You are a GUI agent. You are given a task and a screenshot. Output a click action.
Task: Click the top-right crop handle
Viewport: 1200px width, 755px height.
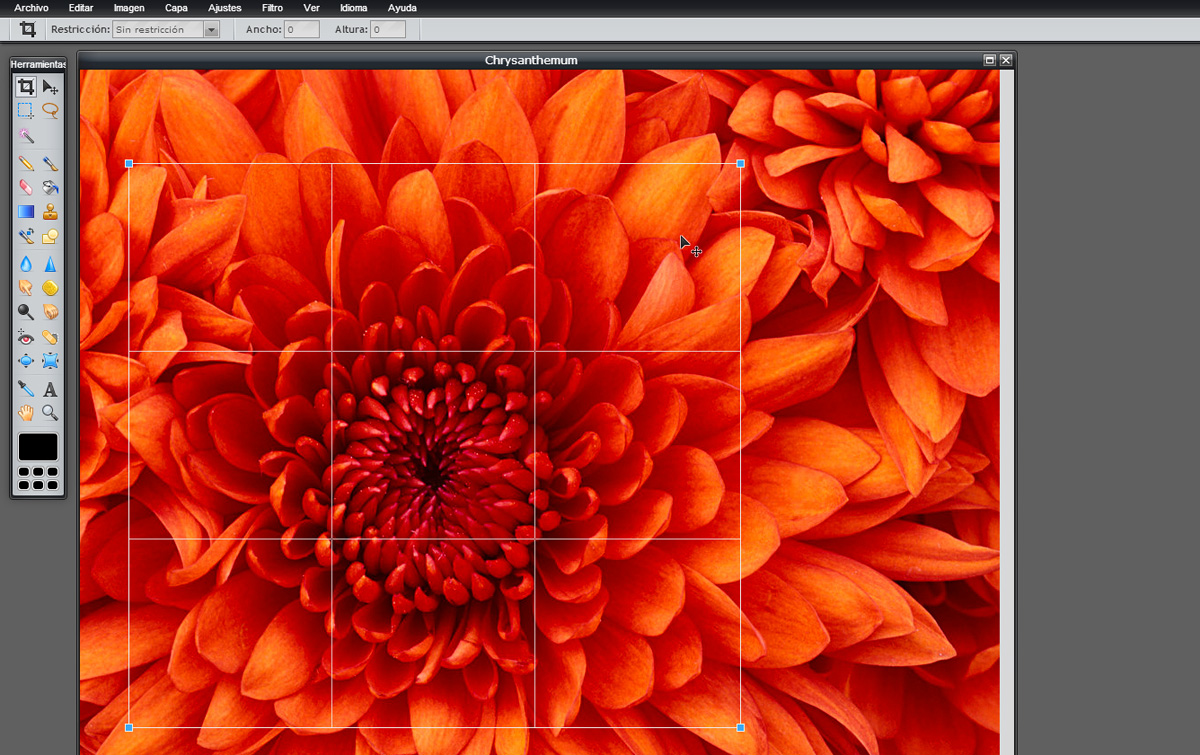pos(740,163)
